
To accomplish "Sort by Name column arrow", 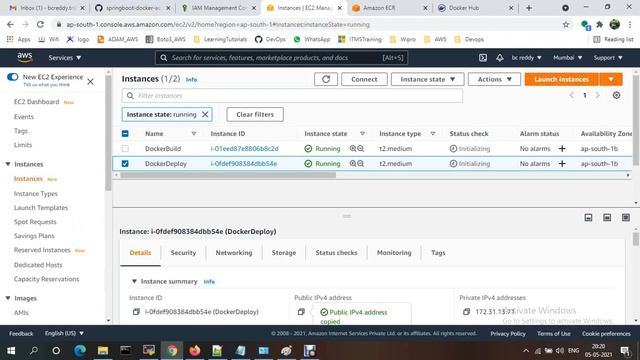I will [194, 133].
